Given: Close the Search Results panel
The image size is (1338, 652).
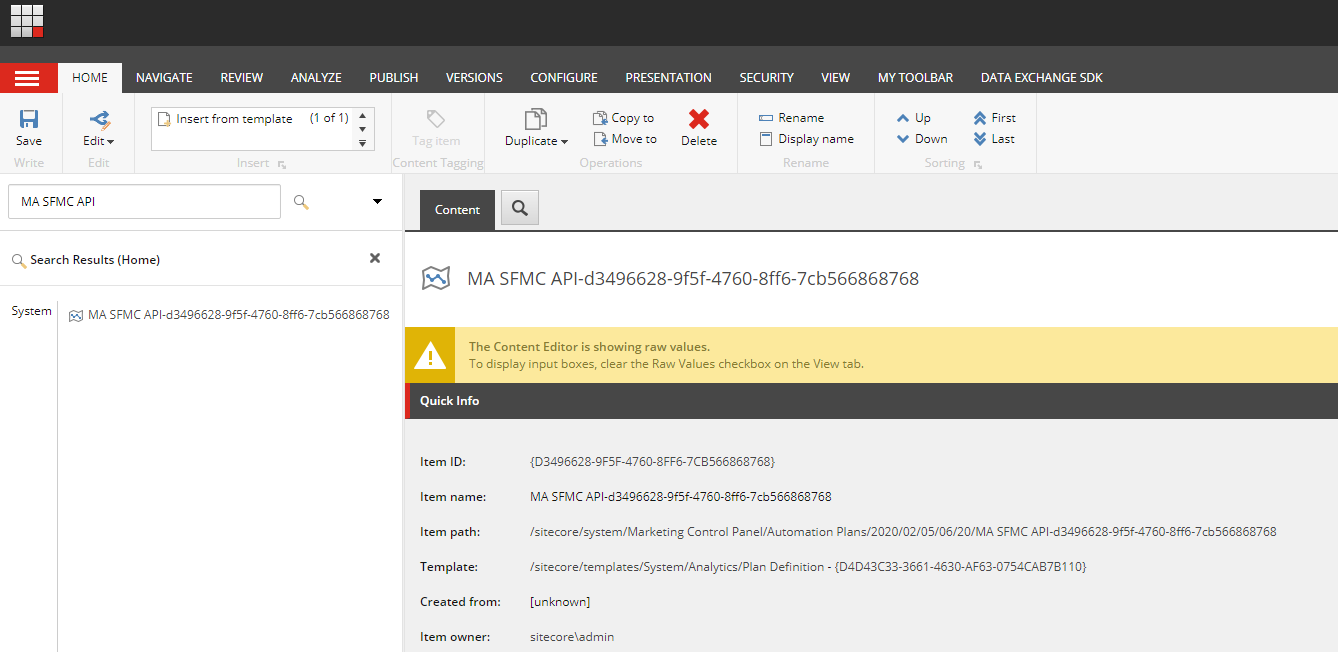Looking at the screenshot, I should [x=375, y=257].
